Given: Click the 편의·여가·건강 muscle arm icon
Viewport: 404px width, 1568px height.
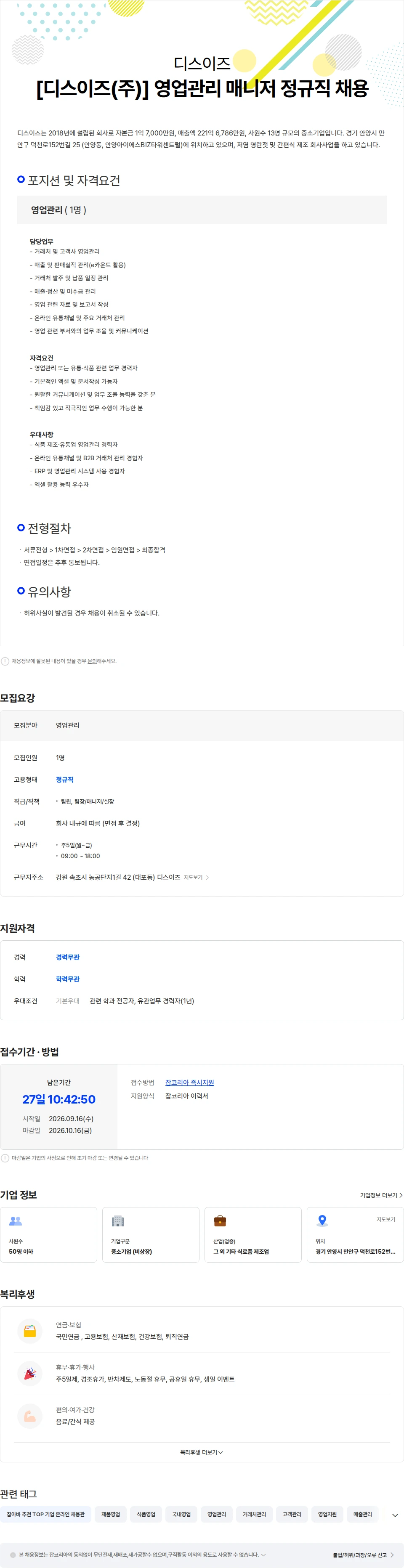Looking at the screenshot, I should pos(30,1416).
